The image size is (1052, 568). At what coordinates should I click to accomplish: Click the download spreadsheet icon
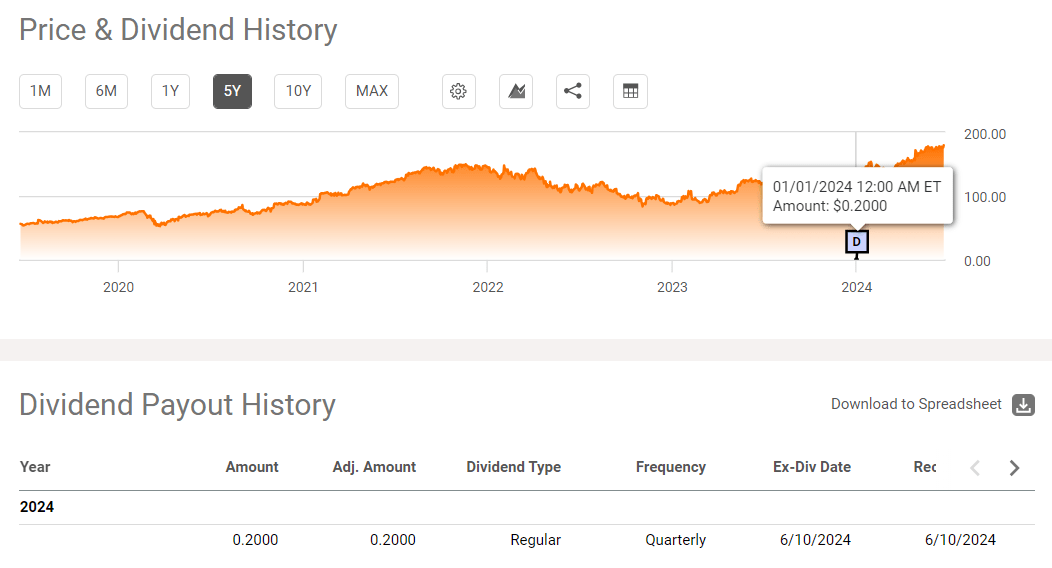(1023, 405)
